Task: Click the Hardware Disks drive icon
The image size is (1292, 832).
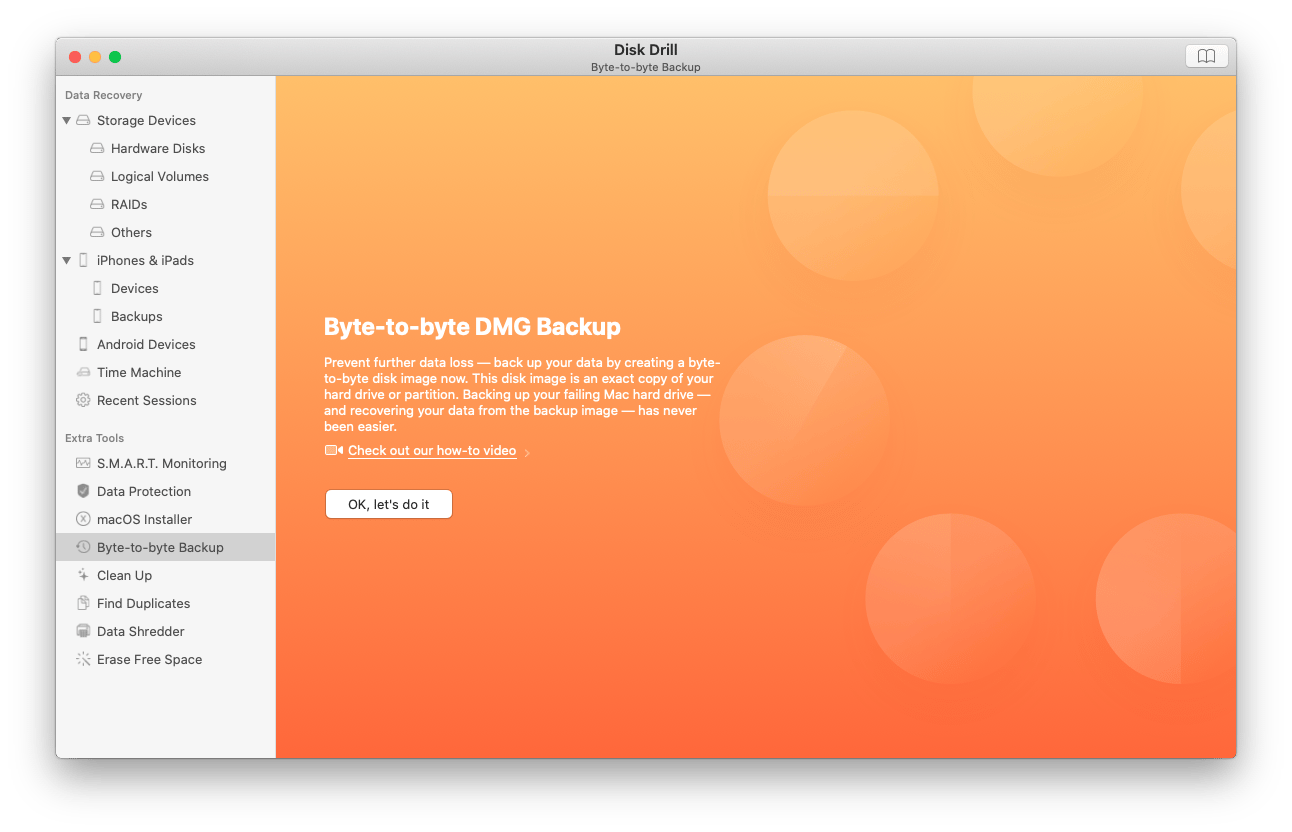Action: pos(97,148)
